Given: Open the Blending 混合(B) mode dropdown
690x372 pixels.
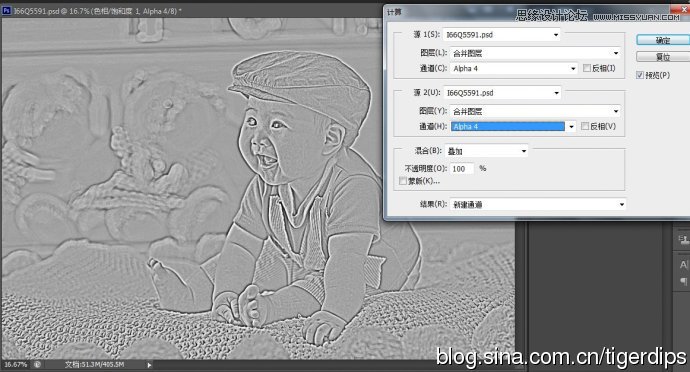Looking at the screenshot, I should 487,151.
